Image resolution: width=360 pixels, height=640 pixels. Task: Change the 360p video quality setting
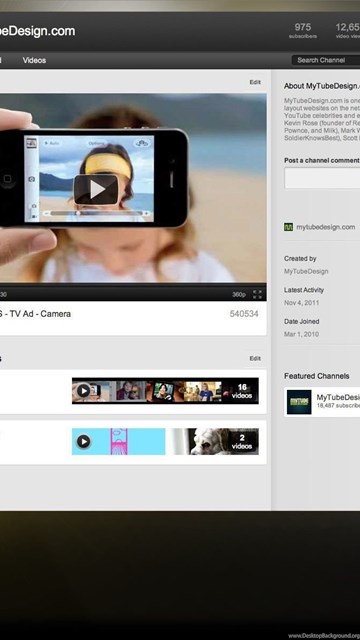coord(239,294)
